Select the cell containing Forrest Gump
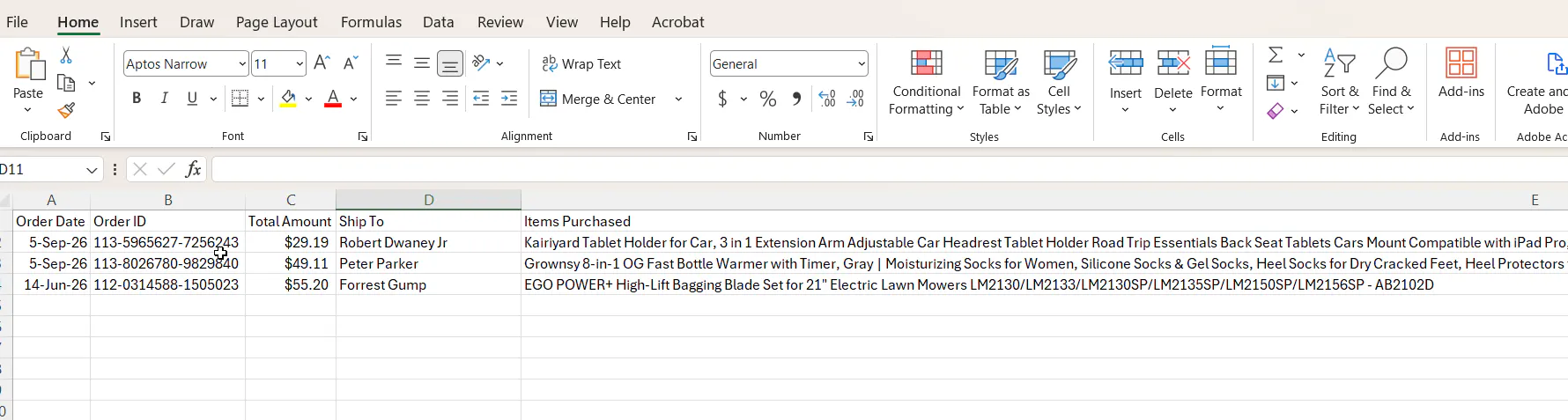This screenshot has height=420, width=1568. click(428, 284)
